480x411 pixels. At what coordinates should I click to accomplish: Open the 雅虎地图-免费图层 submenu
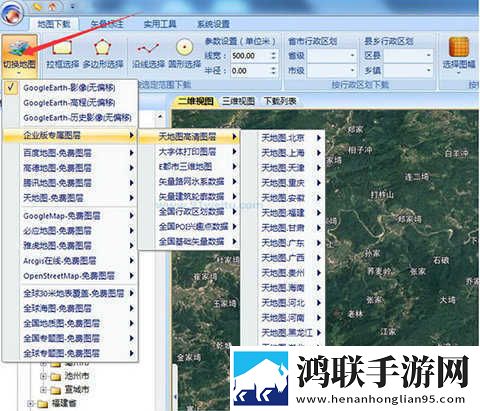pos(70,246)
